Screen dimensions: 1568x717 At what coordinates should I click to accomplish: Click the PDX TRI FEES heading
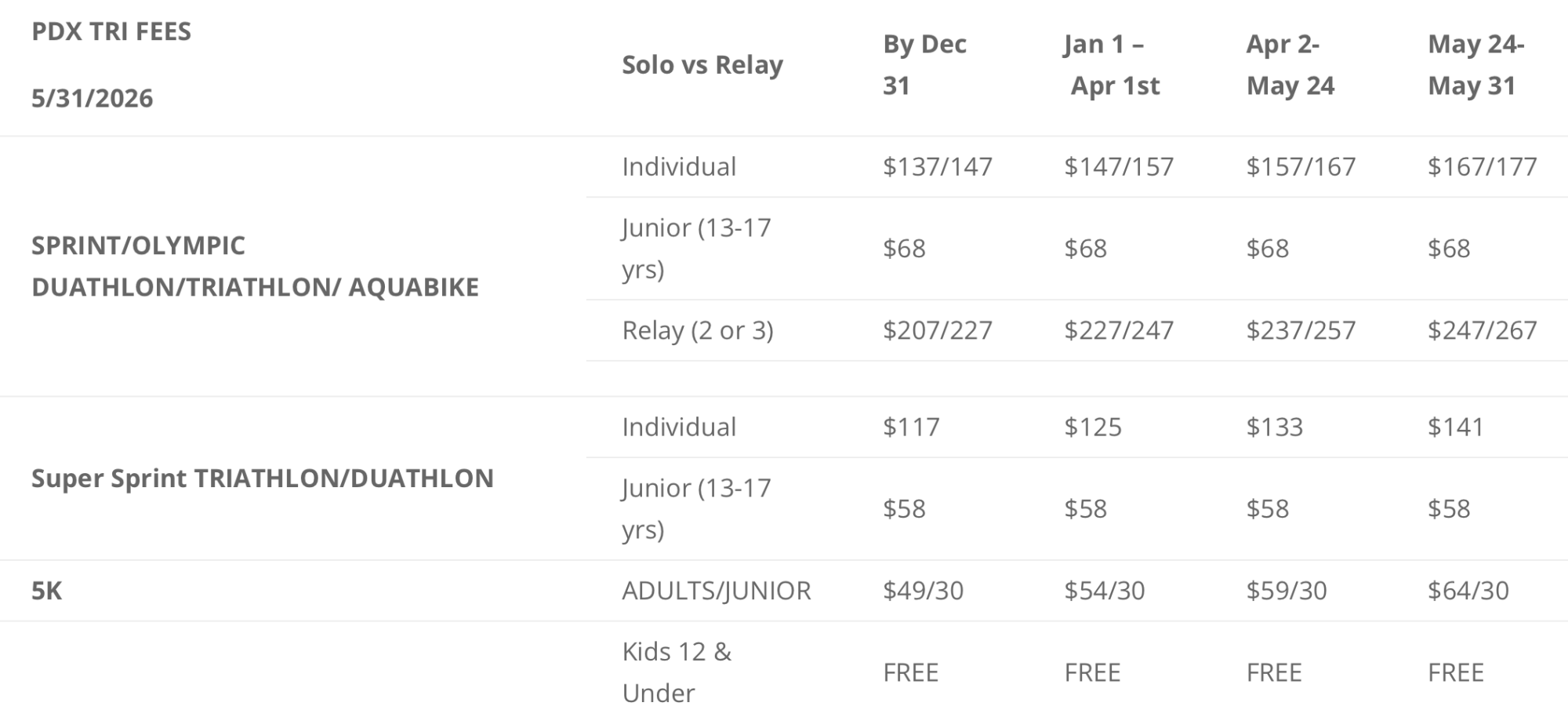(111, 31)
